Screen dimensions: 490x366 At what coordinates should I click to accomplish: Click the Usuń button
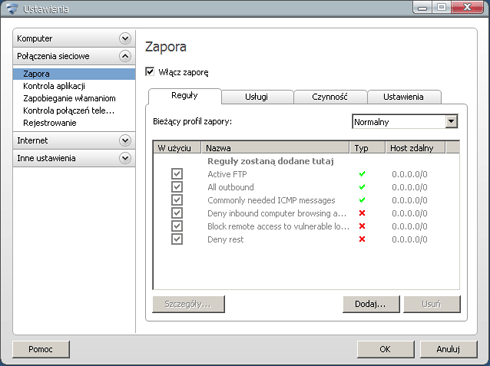[432, 304]
